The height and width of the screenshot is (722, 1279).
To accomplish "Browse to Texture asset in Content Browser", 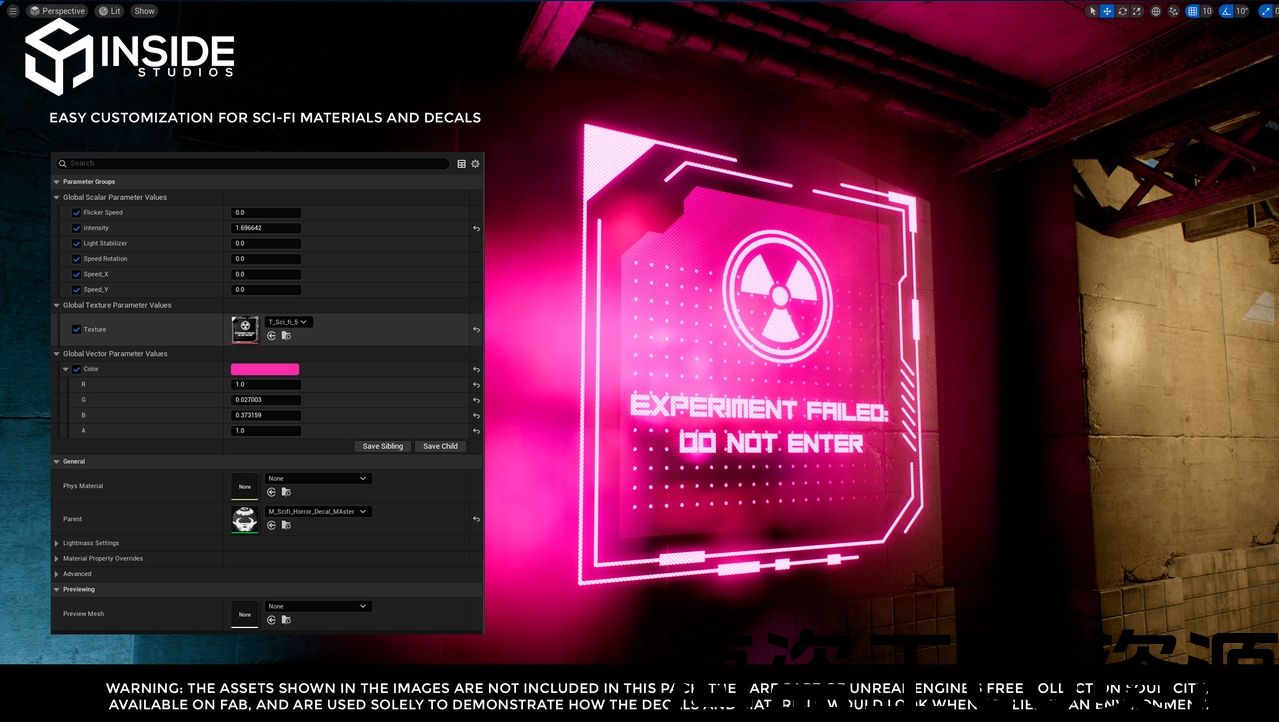I will pyautogui.click(x=286, y=336).
